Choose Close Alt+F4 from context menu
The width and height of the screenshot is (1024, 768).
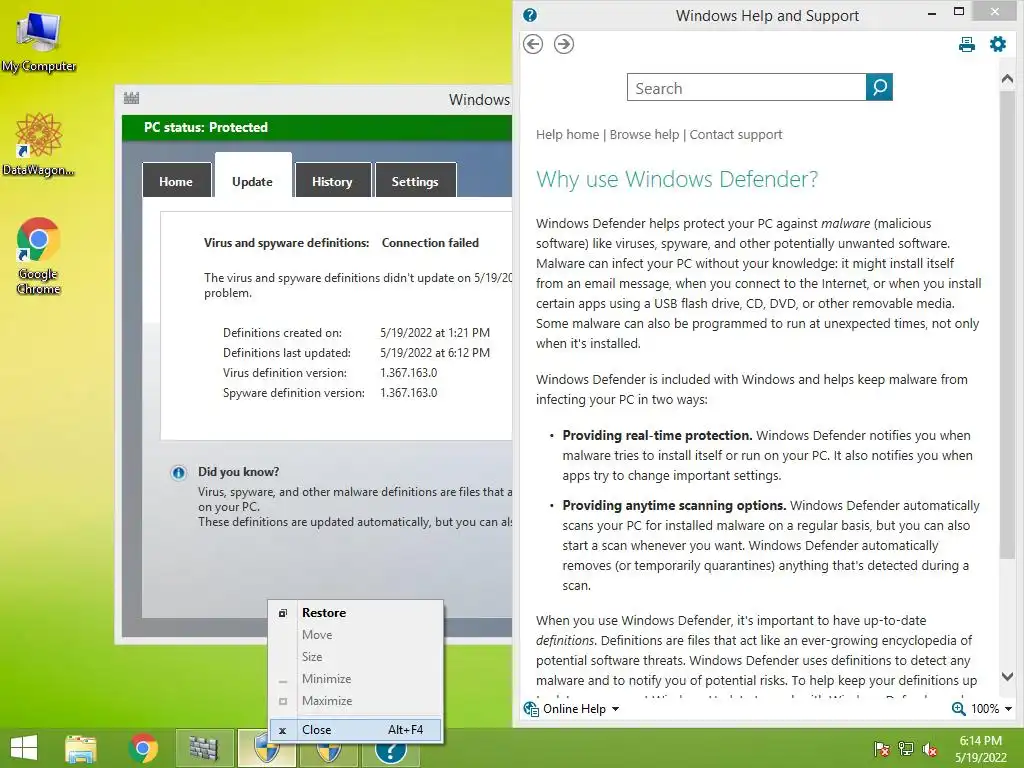[356, 729]
